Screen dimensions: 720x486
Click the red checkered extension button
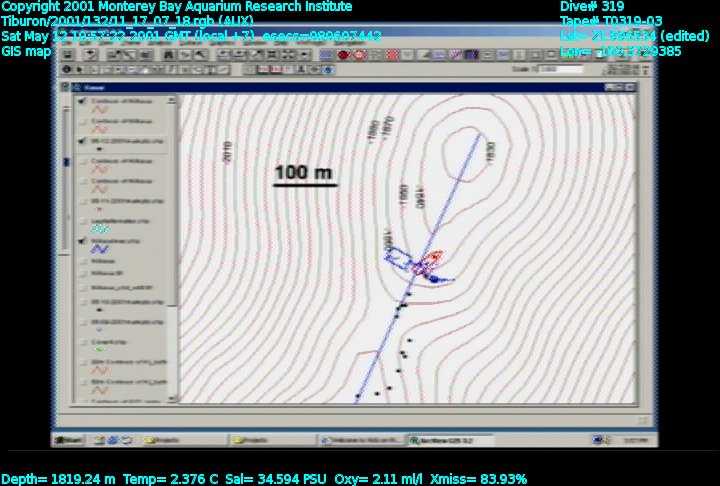(x=392, y=55)
